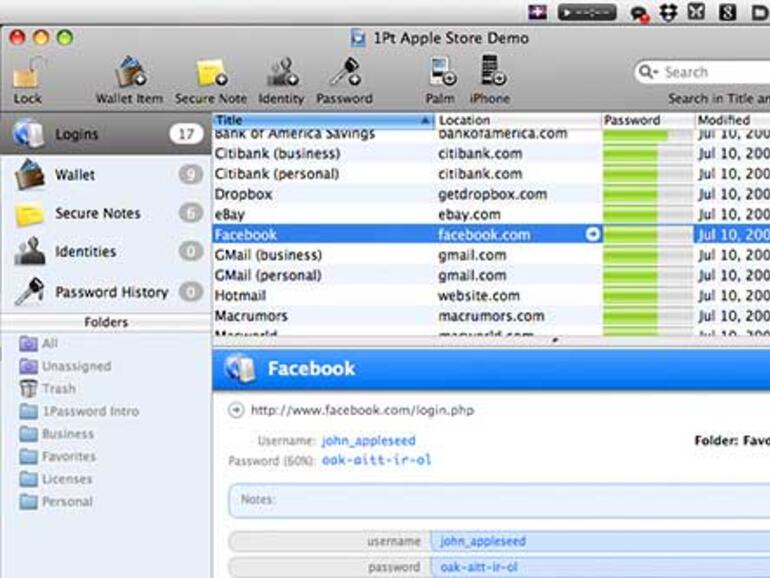
Task: Select Logins in the sidebar
Action: click(x=106, y=134)
